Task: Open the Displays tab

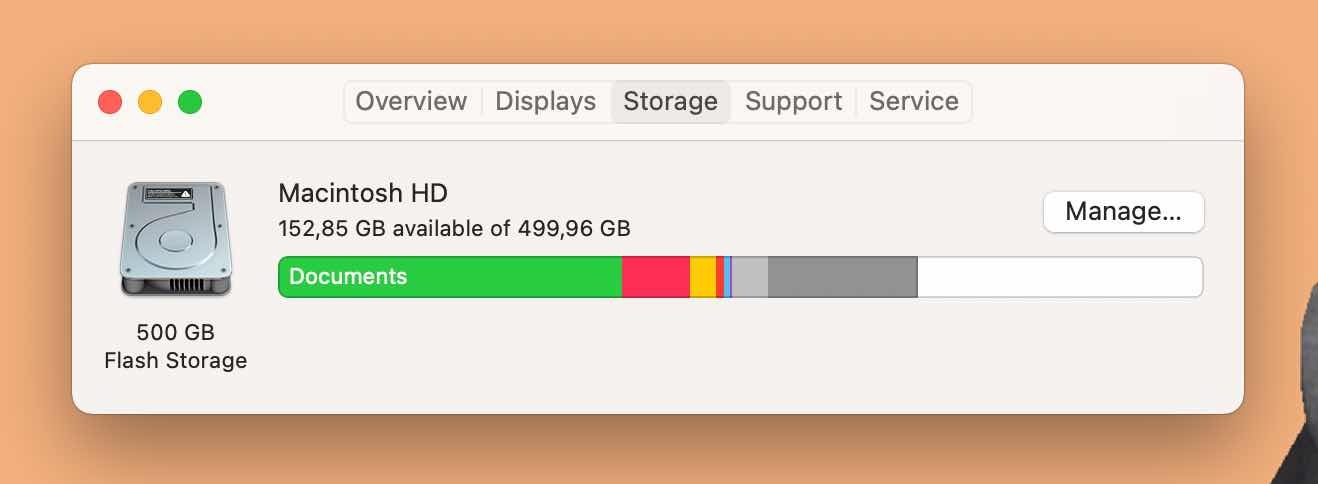Action: 545,102
